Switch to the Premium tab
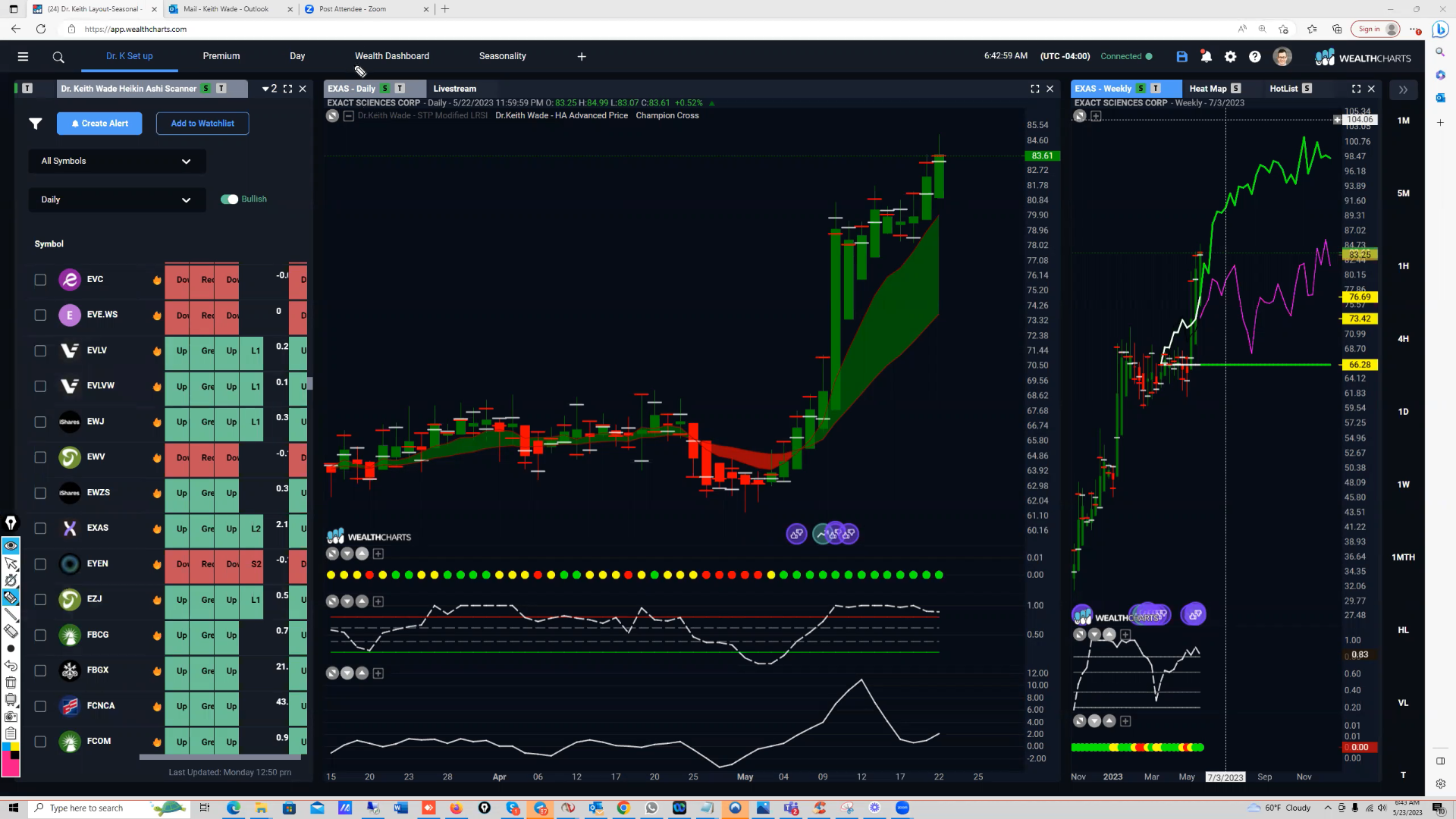The height and width of the screenshot is (819, 1456). click(221, 56)
